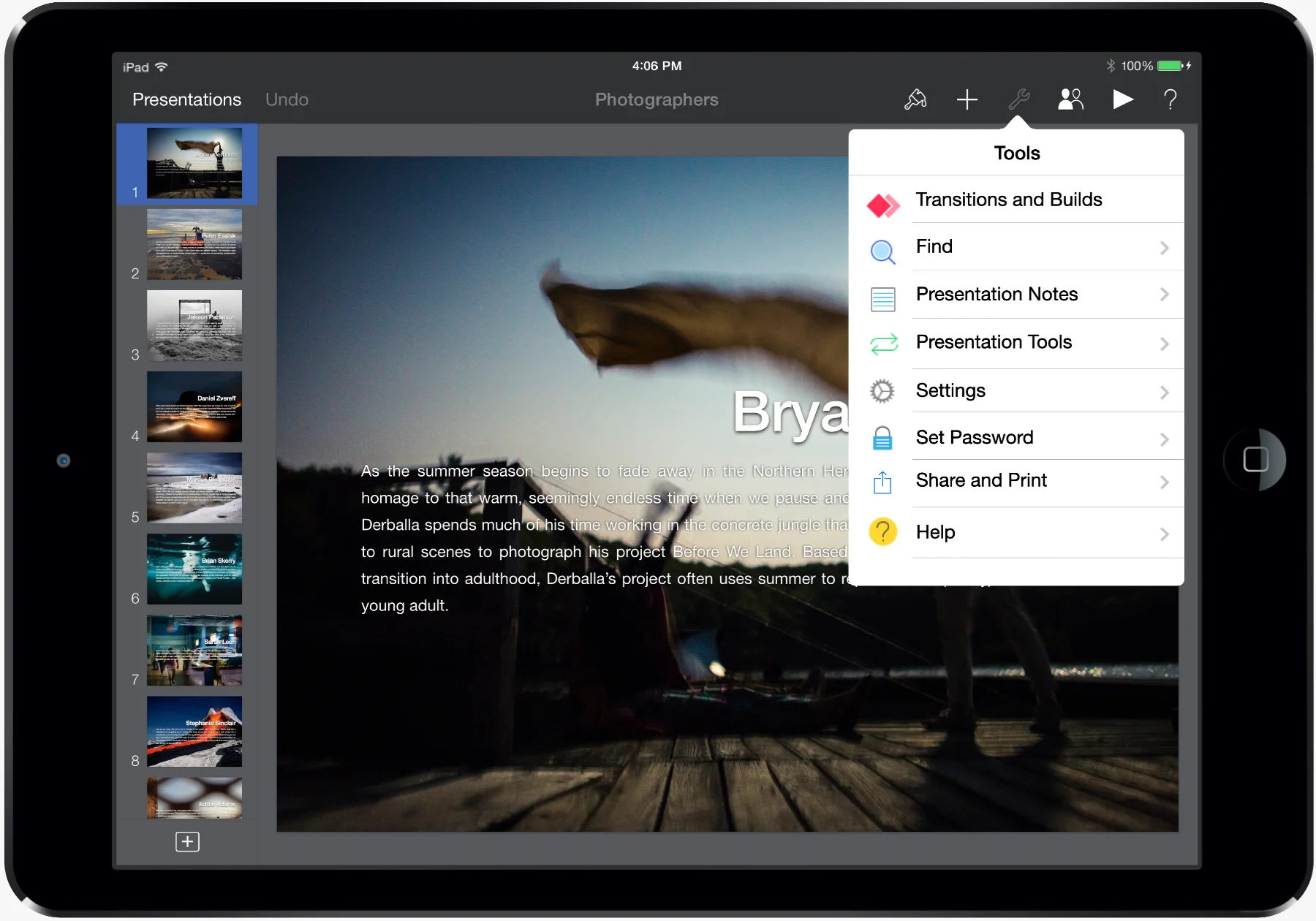Image resolution: width=1316 pixels, height=921 pixels.
Task: Tap the Format paintbrush icon
Action: point(915,99)
